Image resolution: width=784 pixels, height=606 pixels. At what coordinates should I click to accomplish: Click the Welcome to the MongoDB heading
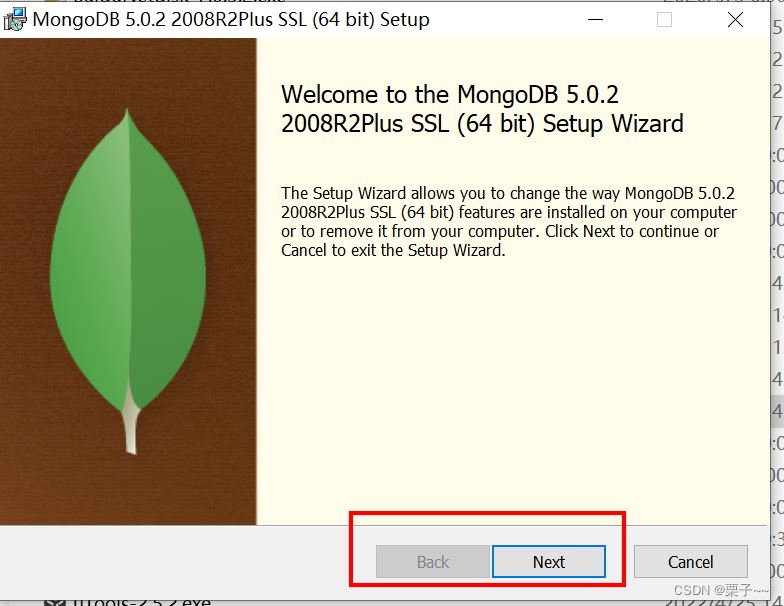tap(482, 109)
